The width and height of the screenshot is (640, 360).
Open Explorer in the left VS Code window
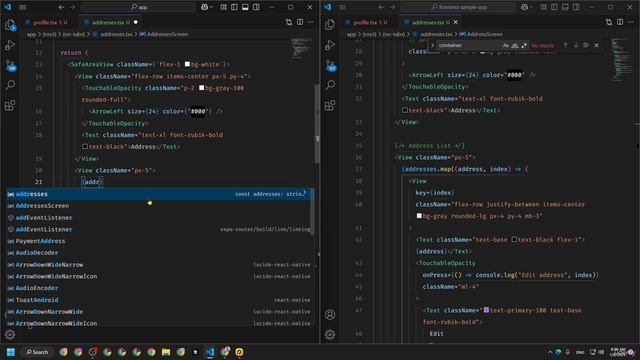(10, 25)
